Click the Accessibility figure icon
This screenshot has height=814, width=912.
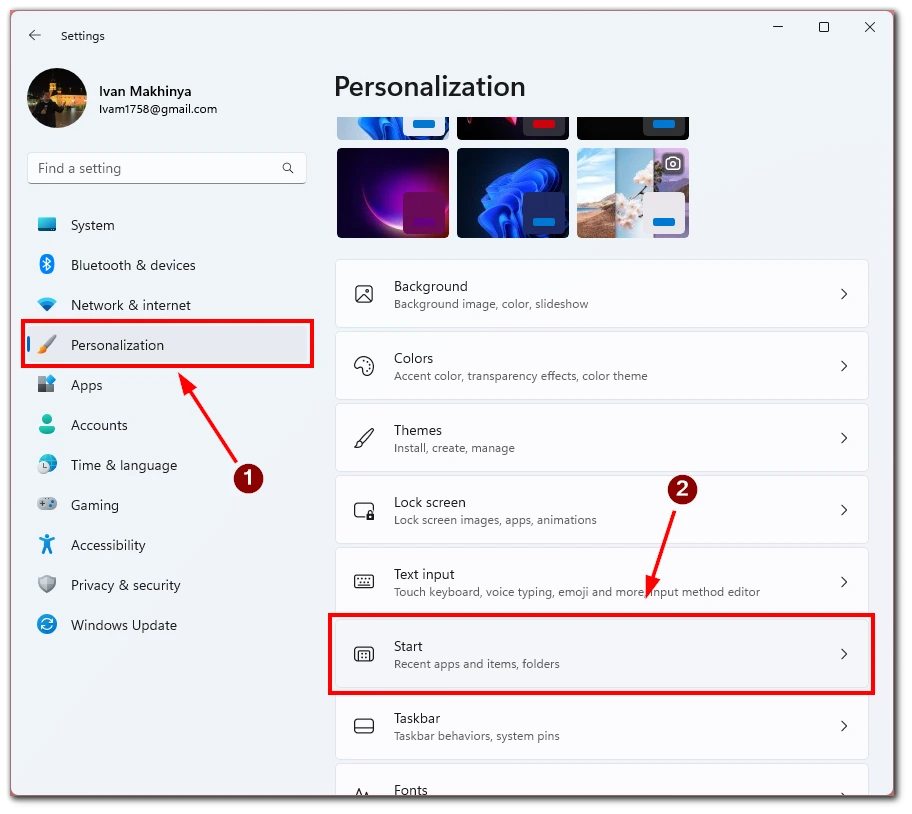tap(47, 544)
